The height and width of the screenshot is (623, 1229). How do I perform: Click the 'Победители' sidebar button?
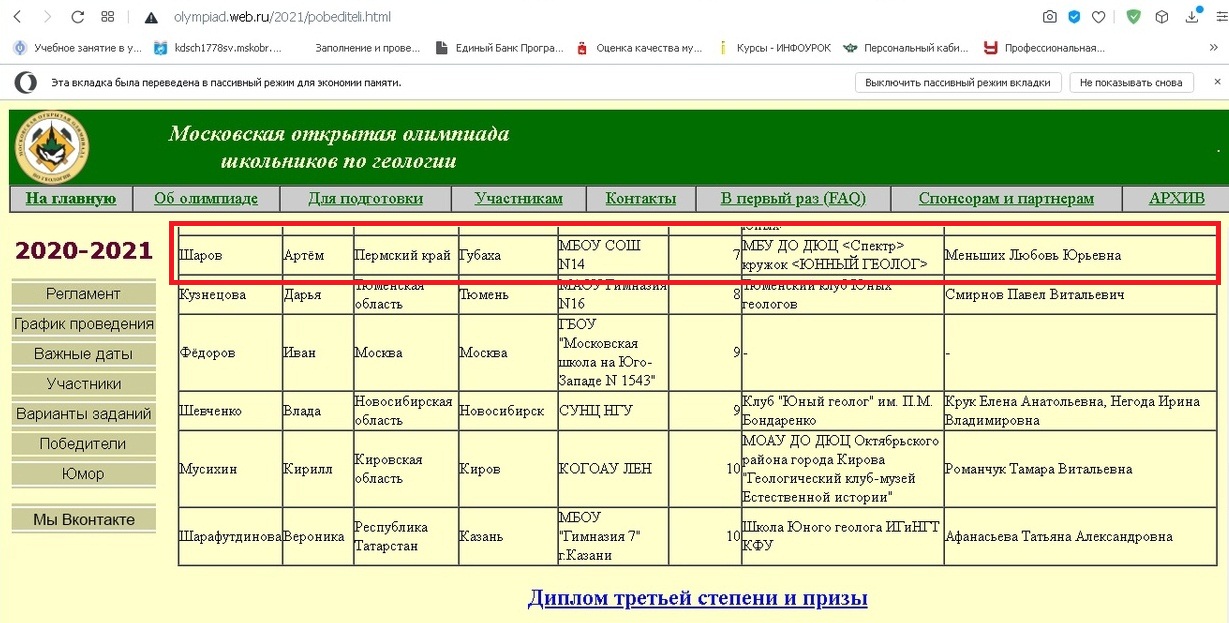click(83, 444)
